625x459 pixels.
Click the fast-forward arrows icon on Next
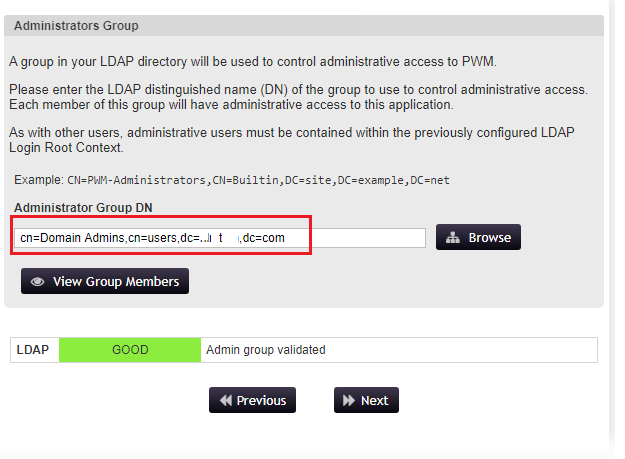pos(349,400)
